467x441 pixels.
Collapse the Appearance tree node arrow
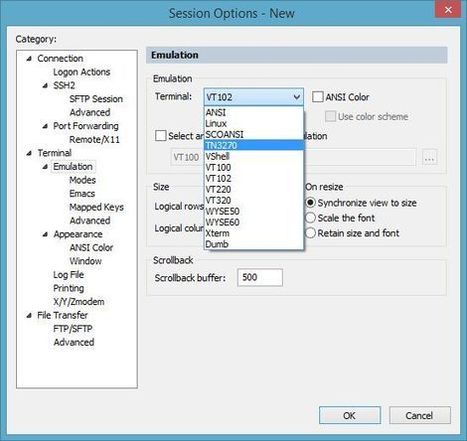click(x=45, y=234)
